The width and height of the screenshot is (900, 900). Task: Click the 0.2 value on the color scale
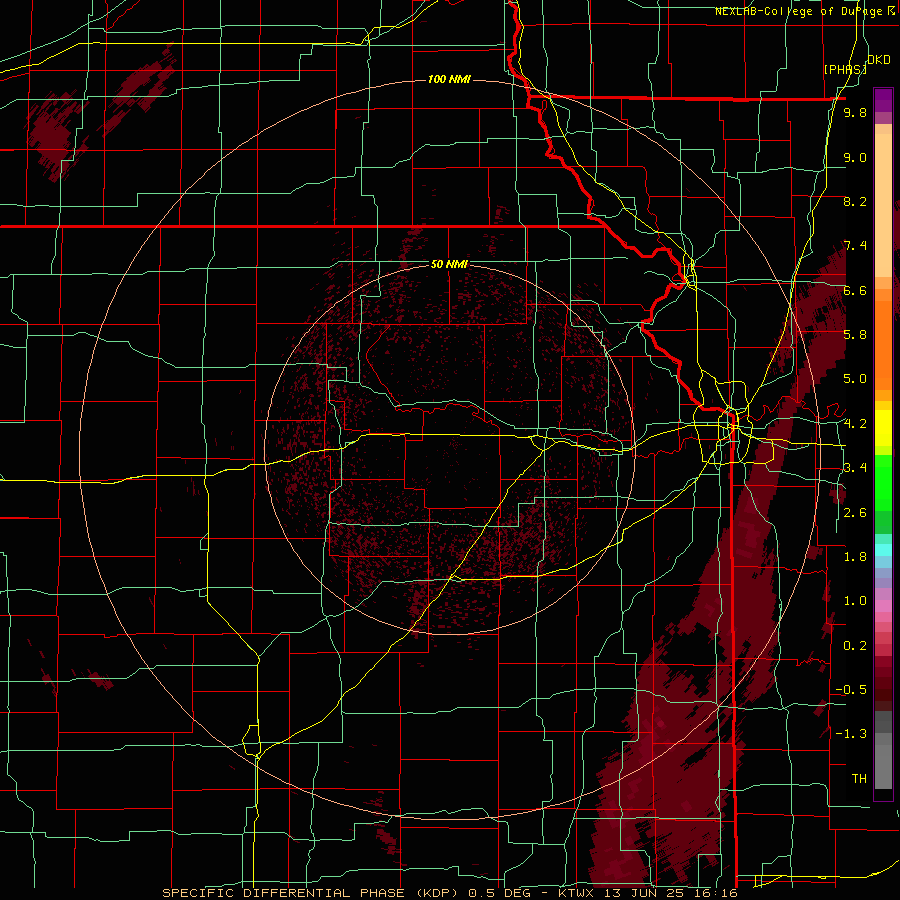pos(855,646)
